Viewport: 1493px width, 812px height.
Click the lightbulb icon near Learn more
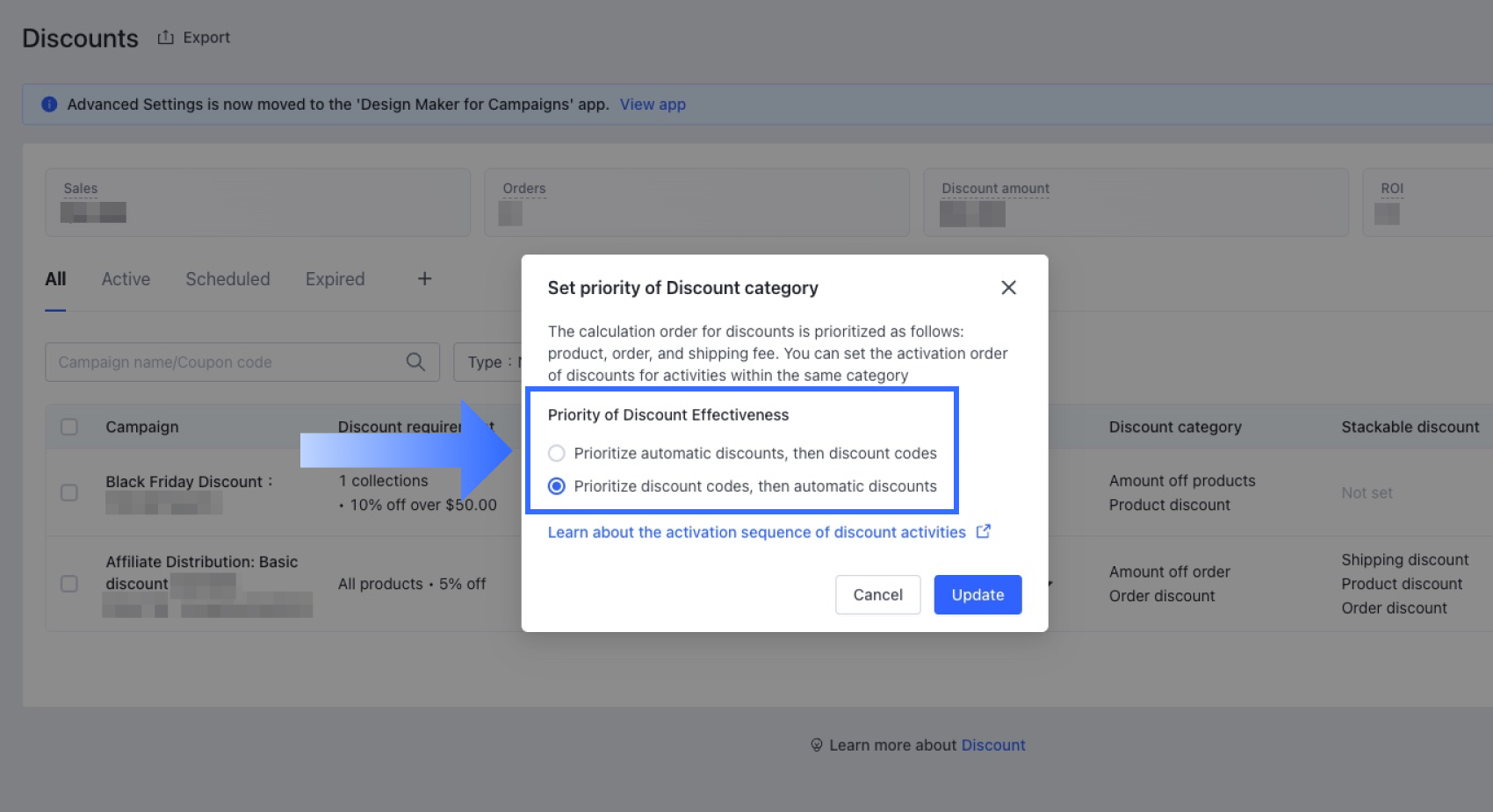click(816, 745)
